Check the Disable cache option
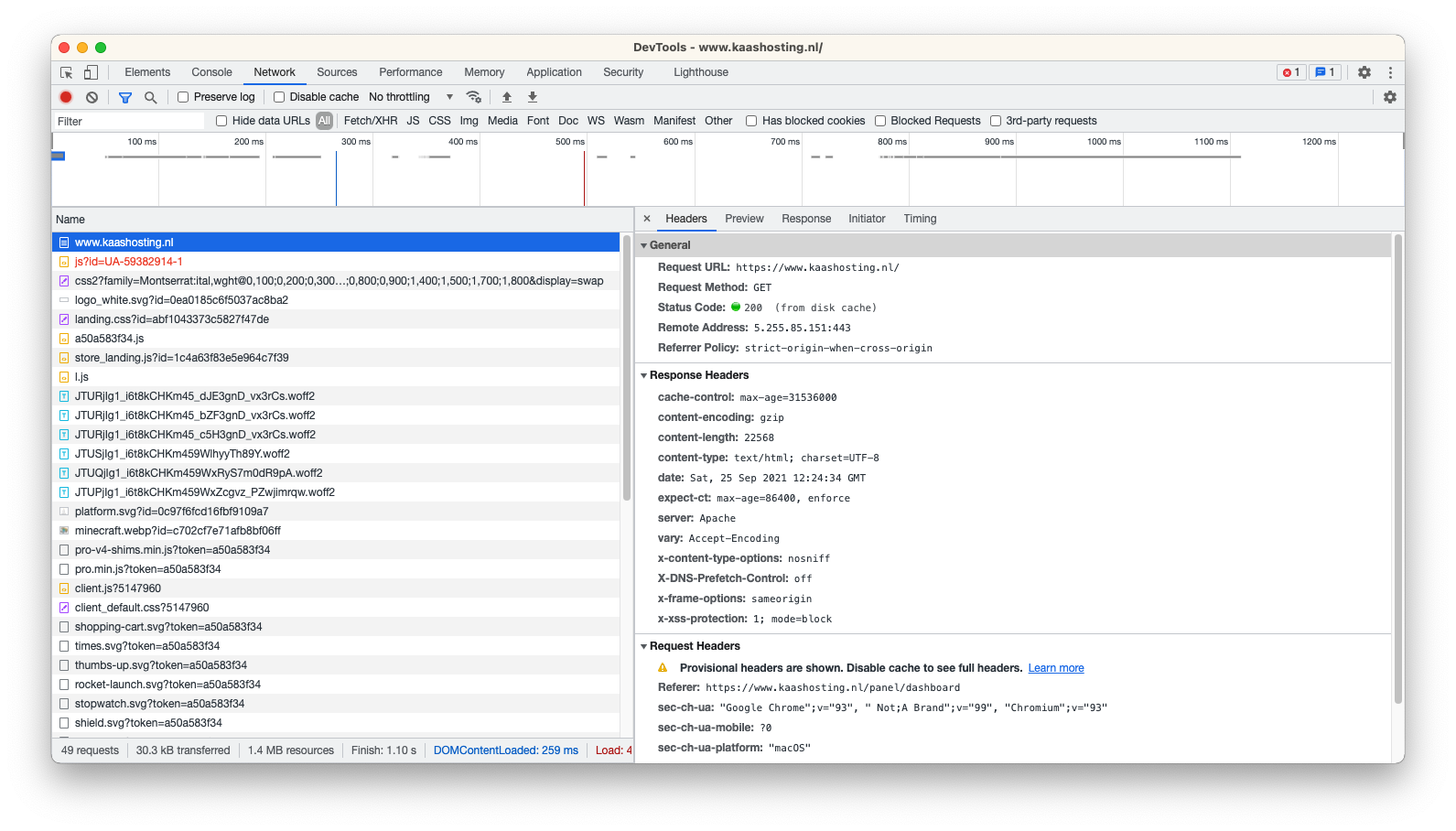 pos(279,97)
